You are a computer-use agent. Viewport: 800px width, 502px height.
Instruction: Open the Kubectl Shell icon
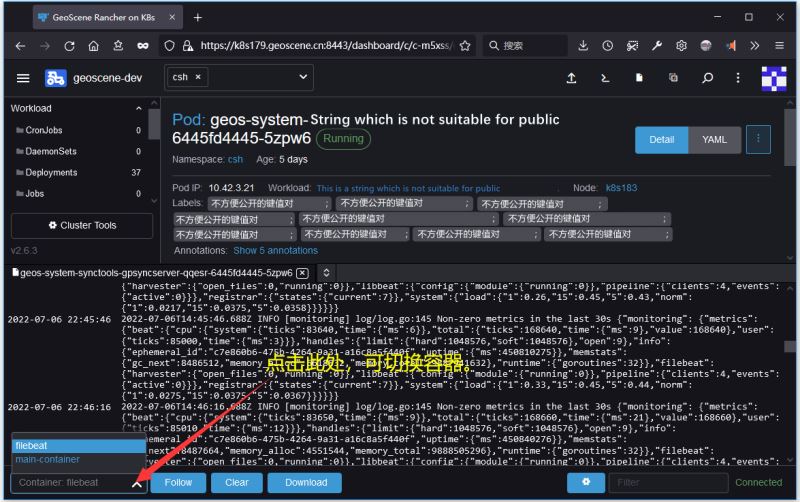605,78
